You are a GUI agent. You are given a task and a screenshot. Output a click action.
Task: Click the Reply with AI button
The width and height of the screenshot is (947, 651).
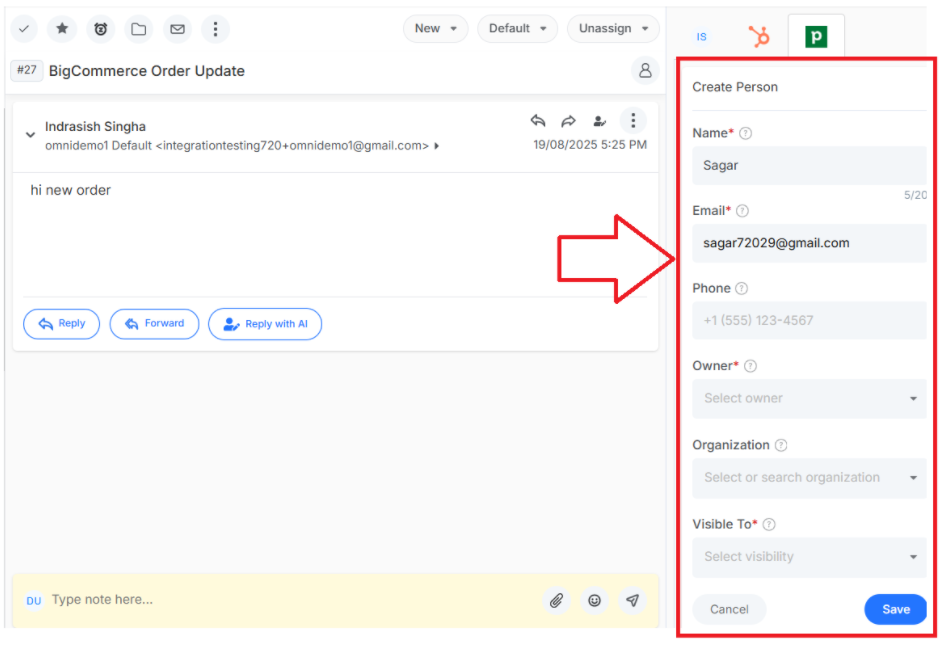(x=265, y=324)
